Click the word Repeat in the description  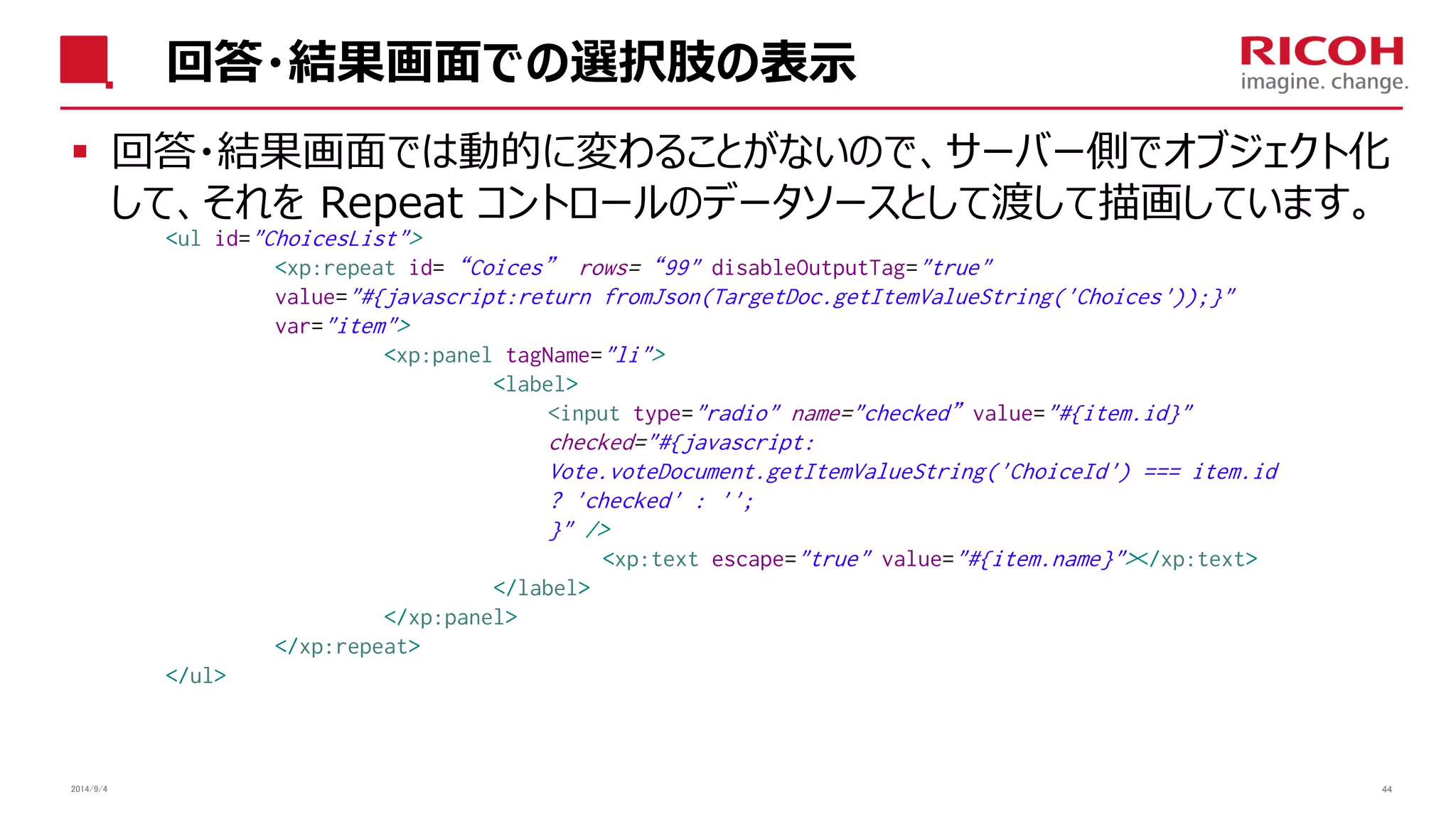tap(392, 203)
